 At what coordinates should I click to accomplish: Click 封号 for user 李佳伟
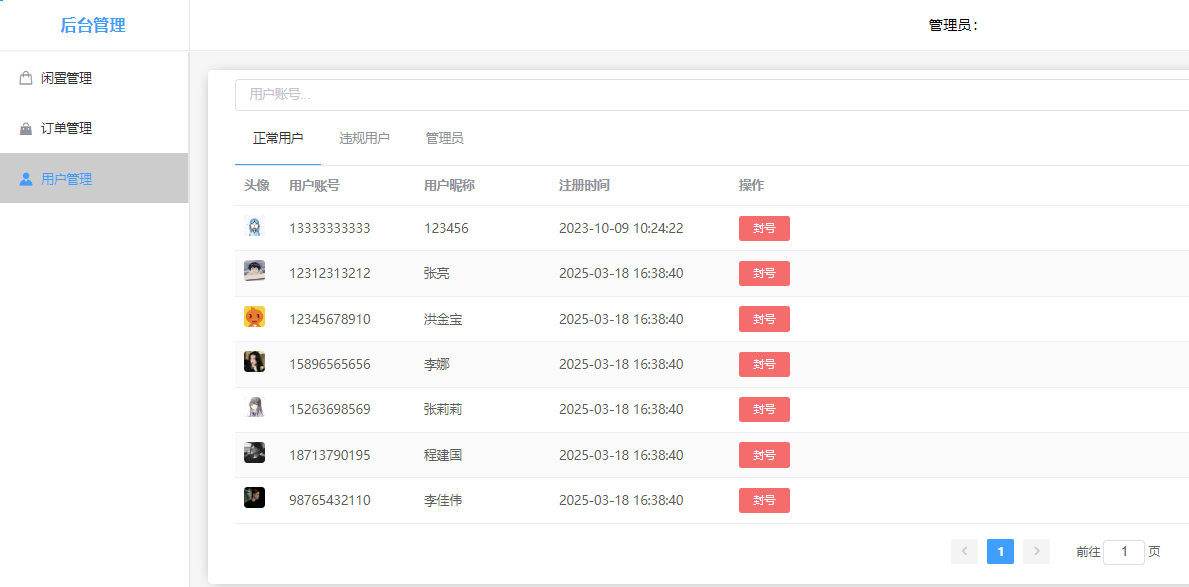764,500
